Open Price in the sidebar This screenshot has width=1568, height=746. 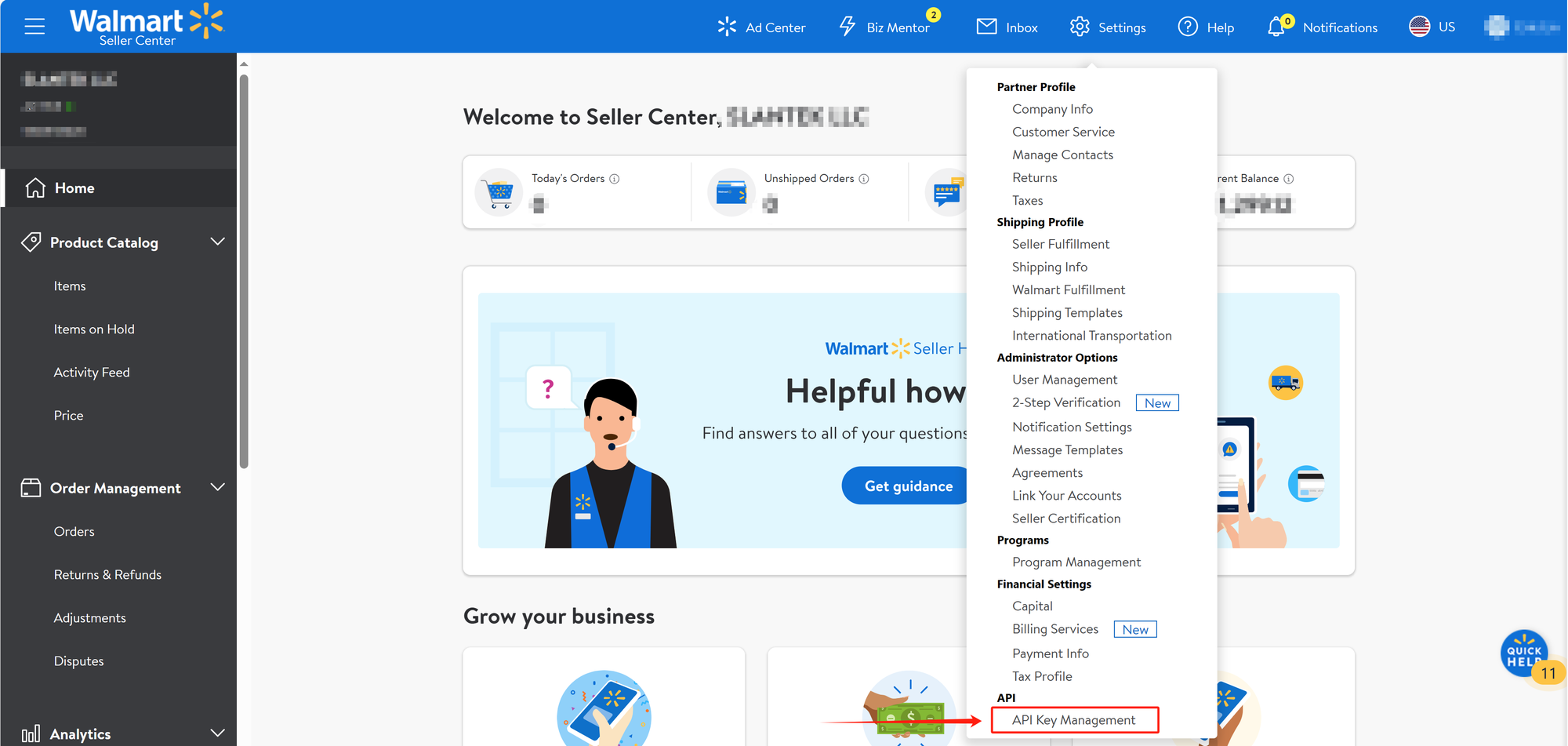[68, 416]
